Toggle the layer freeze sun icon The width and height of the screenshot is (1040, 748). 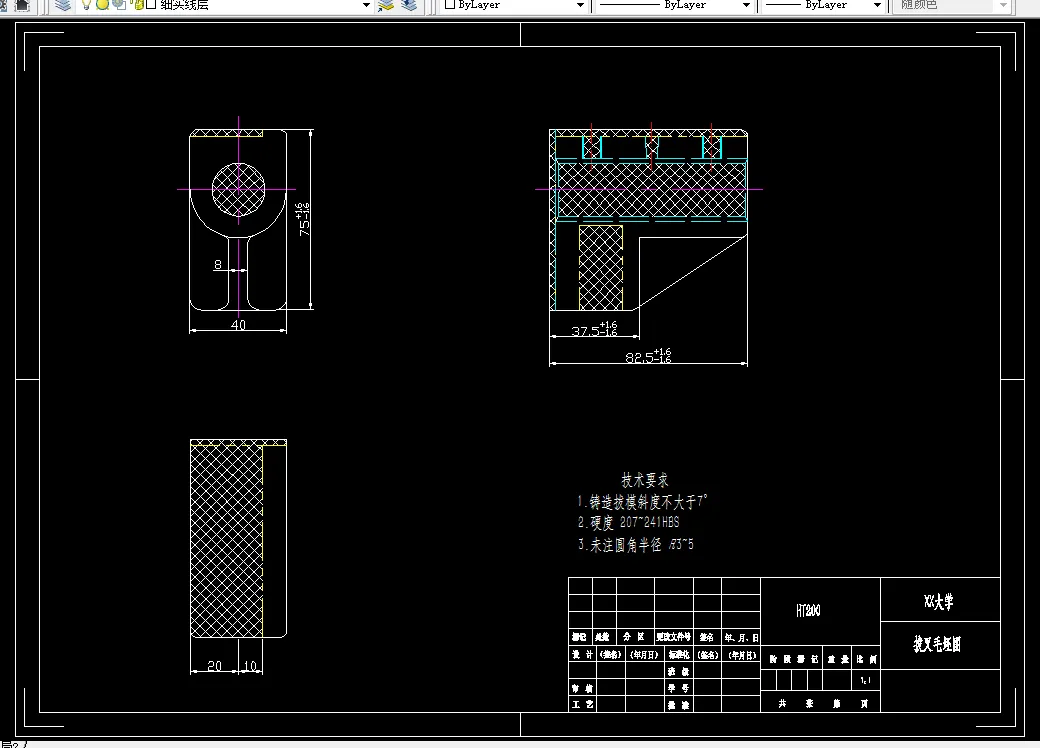pyautogui.click(x=103, y=5)
